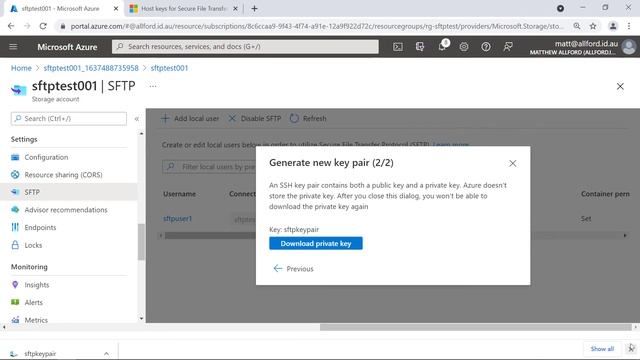
Task: Click the sidebar Search (Ctrl+/) box
Action: click(x=69, y=118)
